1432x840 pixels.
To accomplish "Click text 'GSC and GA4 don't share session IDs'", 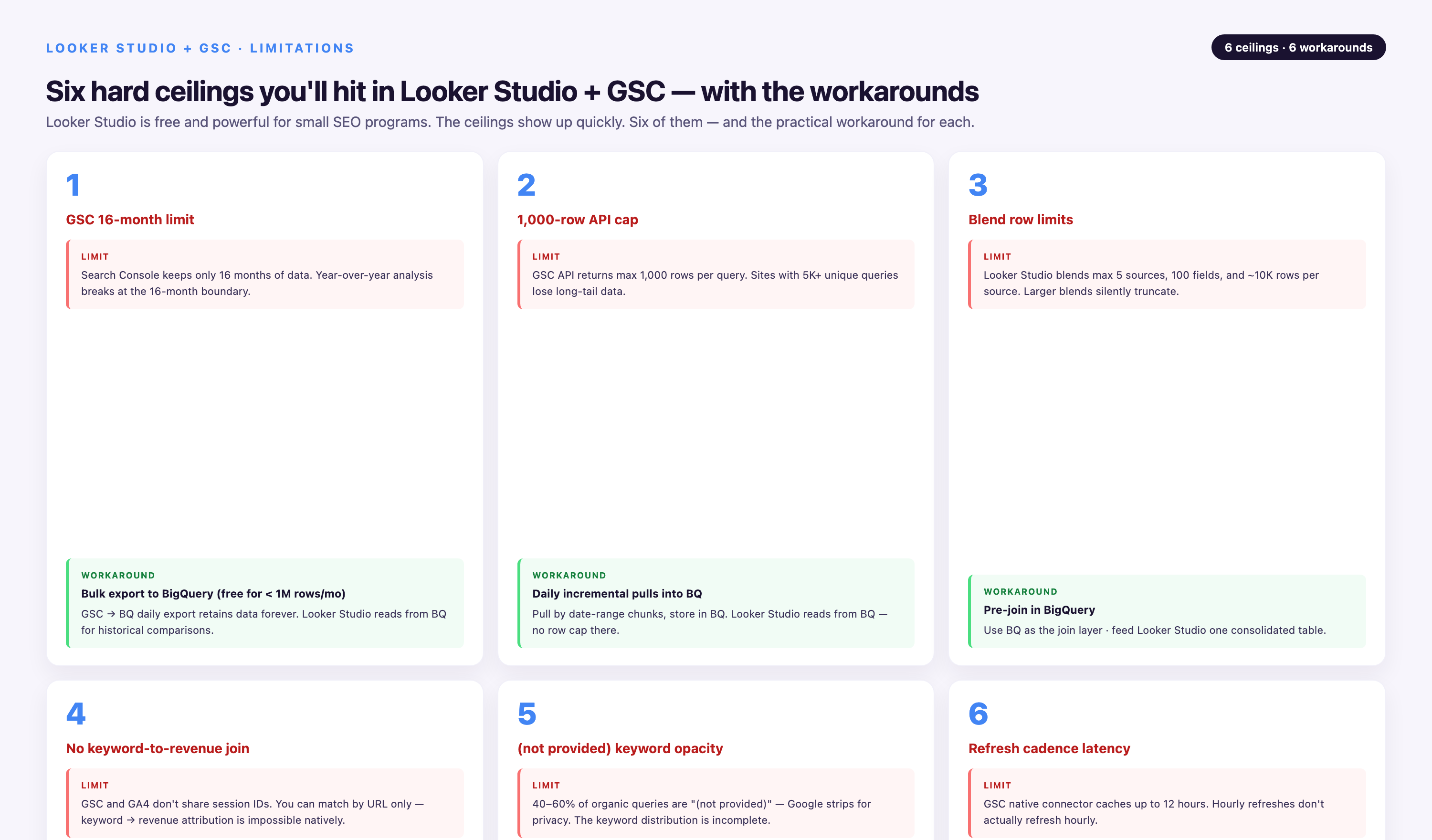I will pos(253,811).
